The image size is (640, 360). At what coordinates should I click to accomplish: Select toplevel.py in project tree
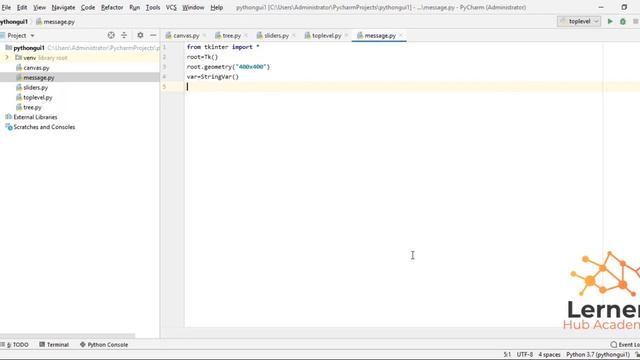click(x=38, y=97)
